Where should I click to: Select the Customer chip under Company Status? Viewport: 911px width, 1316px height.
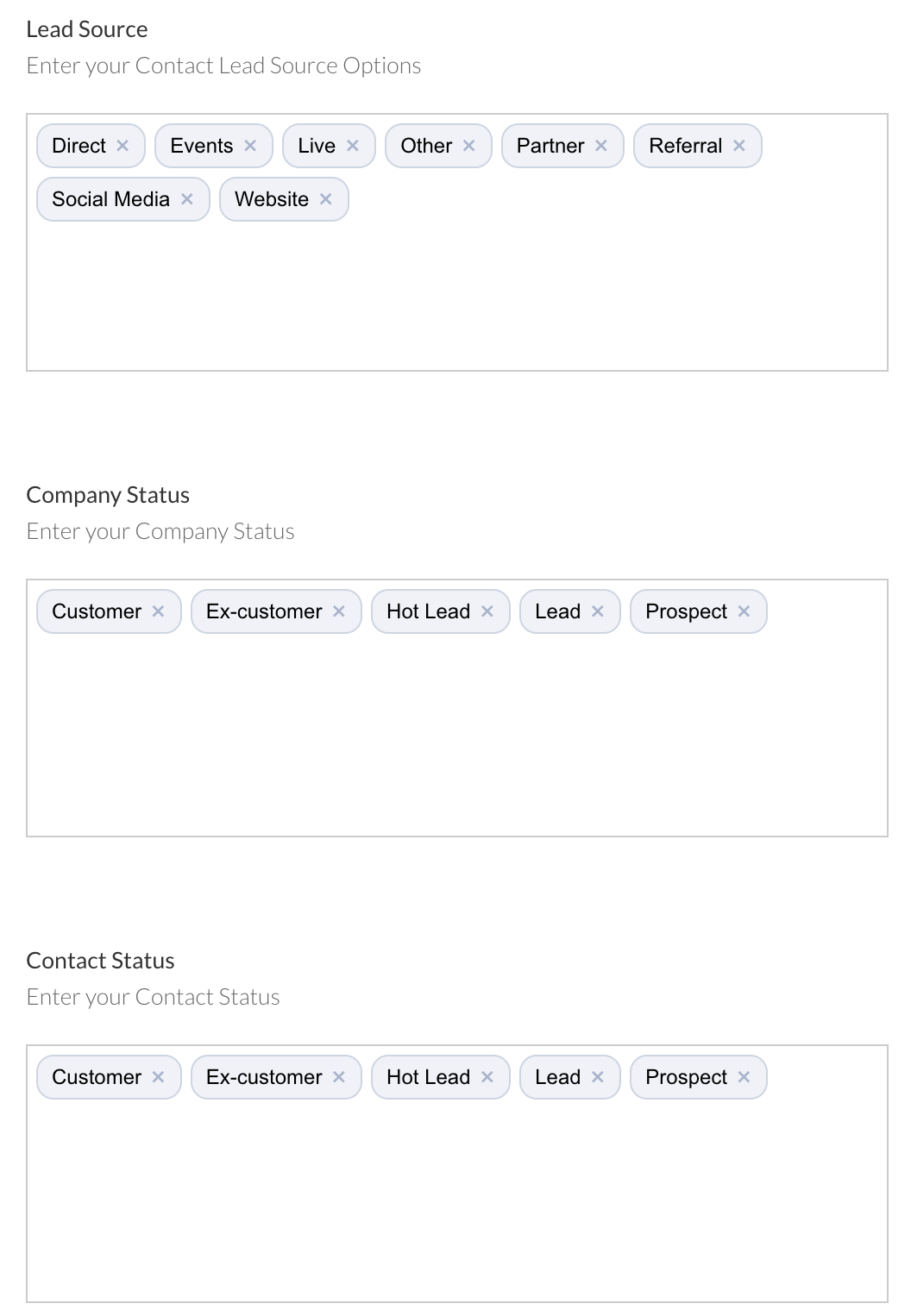point(97,611)
